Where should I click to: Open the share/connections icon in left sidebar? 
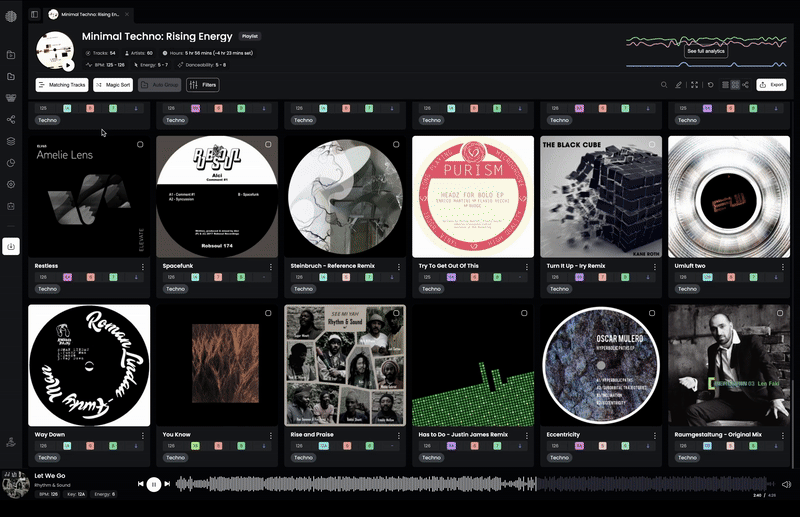[x=11, y=119]
